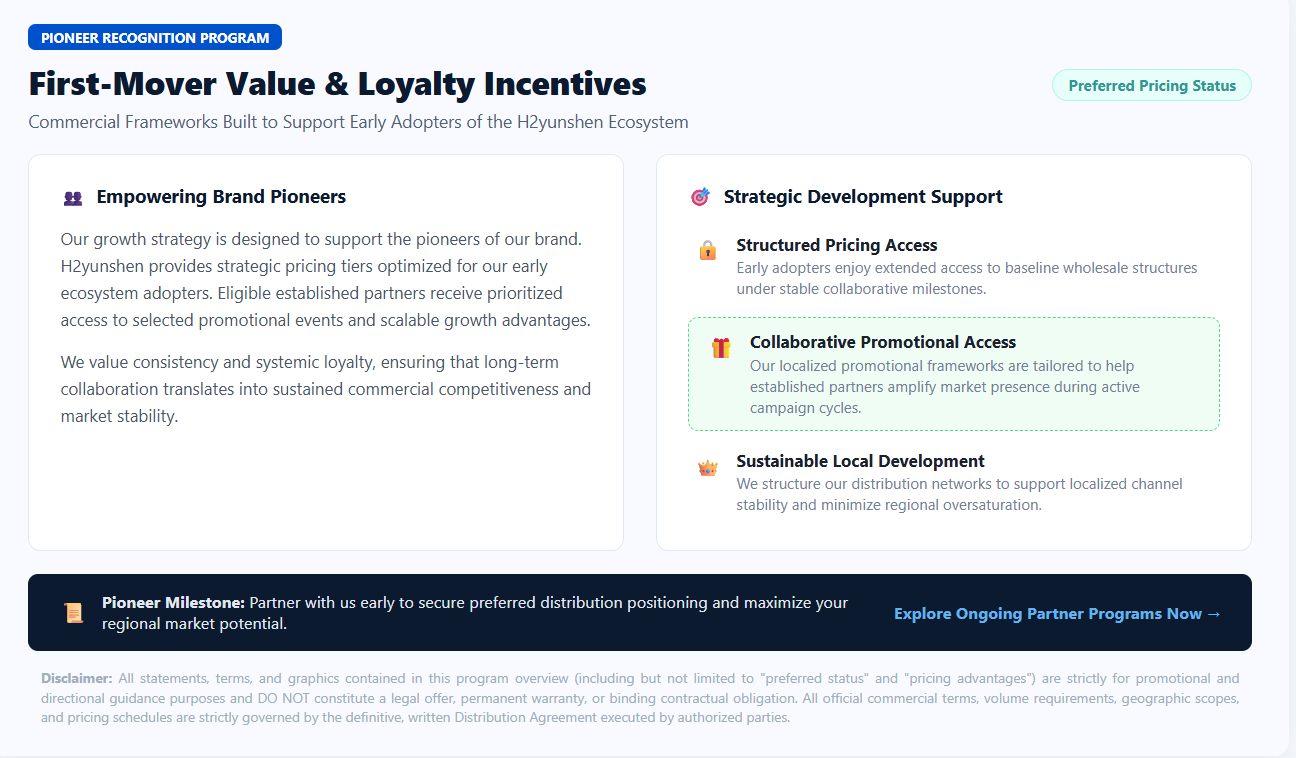Click the Strategic Development Support heading
The height and width of the screenshot is (758, 1296).
point(863,197)
